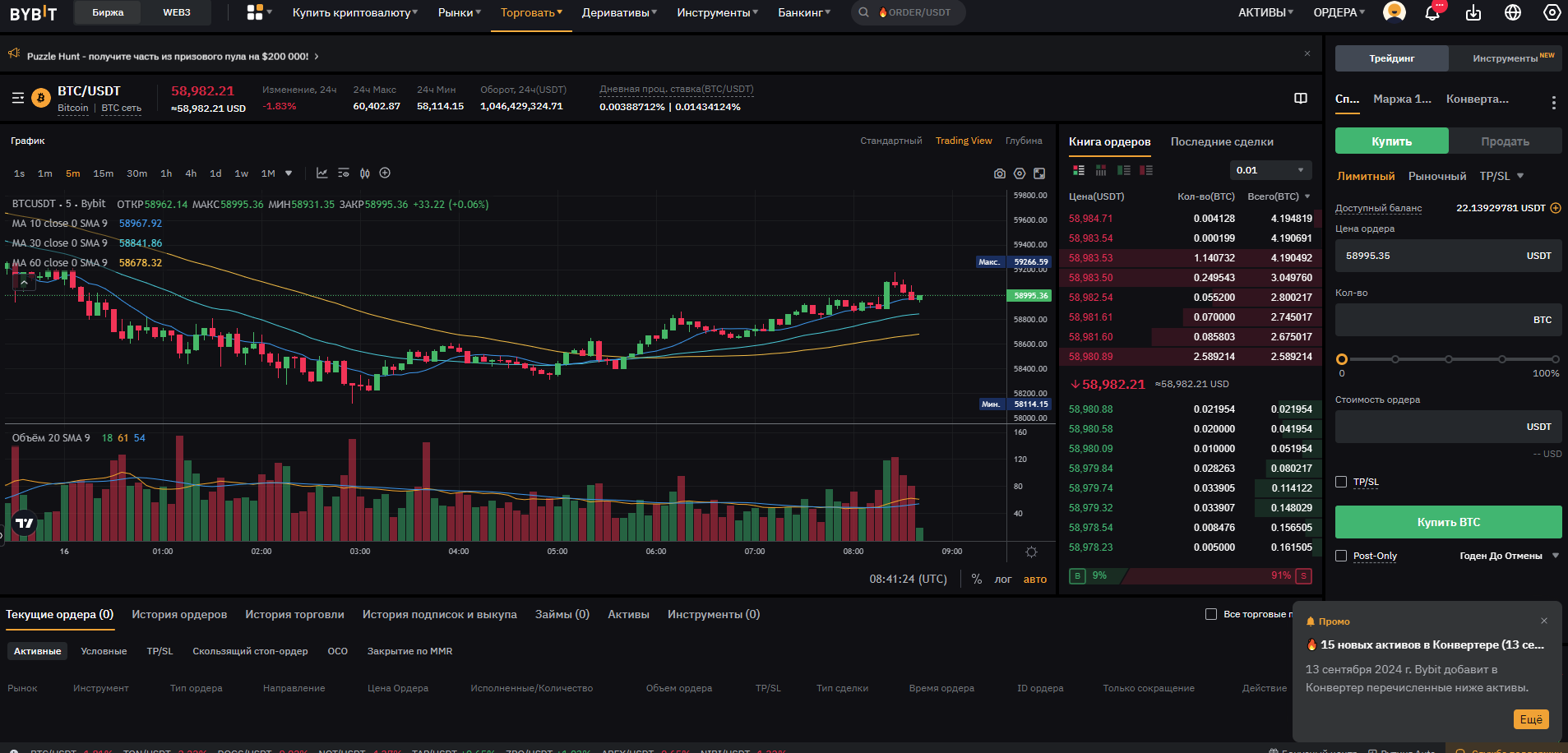
Task: Open the Trade History tab
Action: click(x=294, y=614)
